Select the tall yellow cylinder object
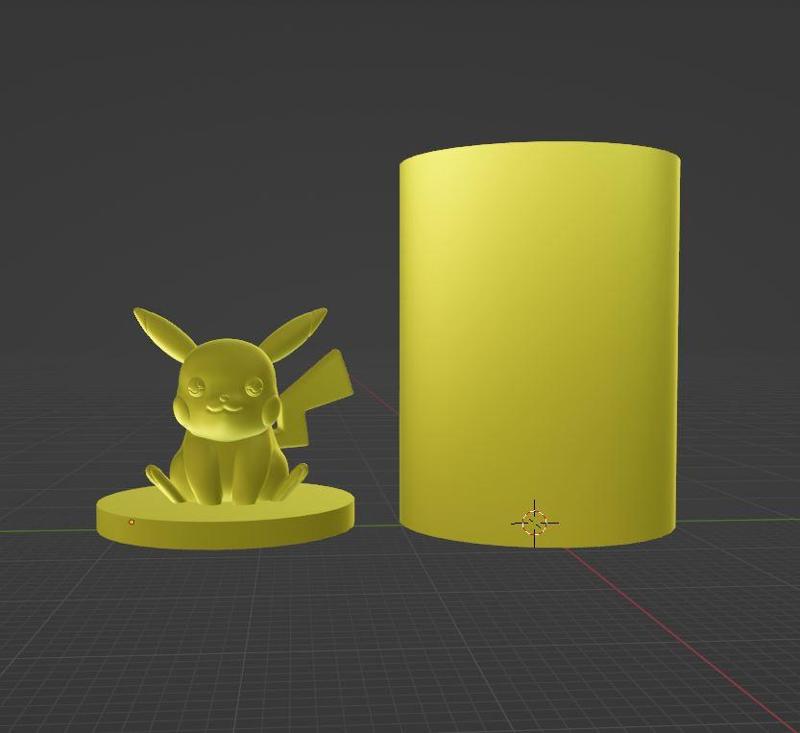800x733 pixels. pyautogui.click(x=539, y=344)
